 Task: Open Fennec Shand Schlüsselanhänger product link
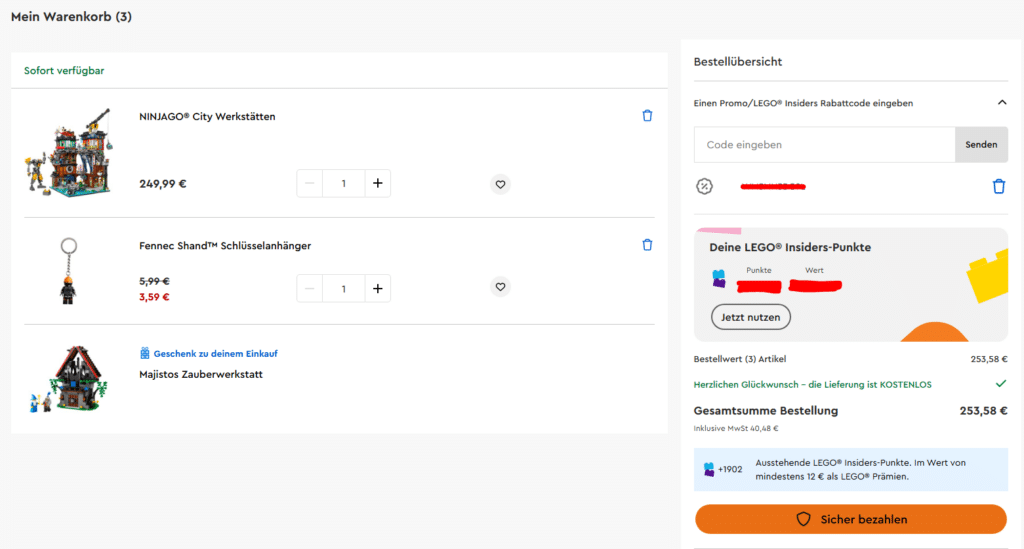coord(225,246)
